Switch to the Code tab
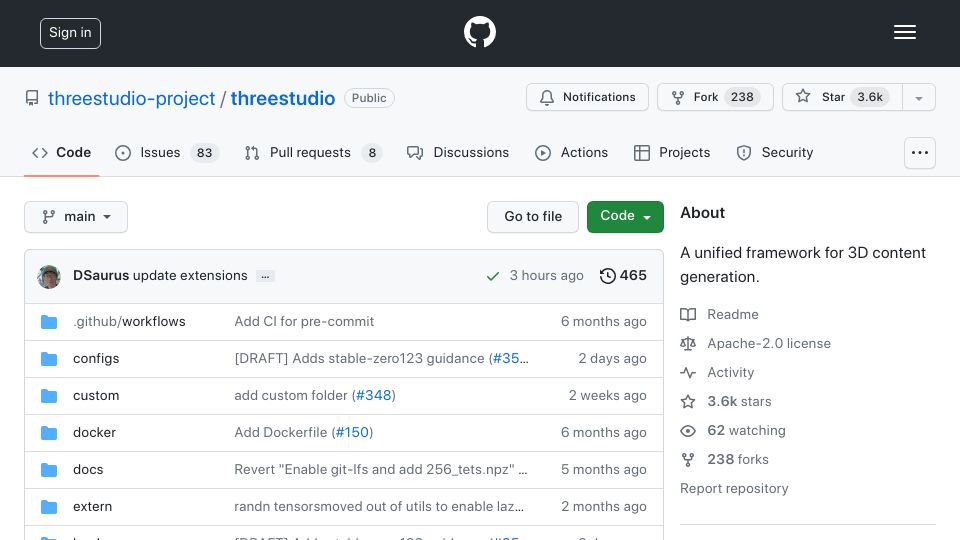Image resolution: width=960 pixels, height=540 pixels. tap(61, 152)
